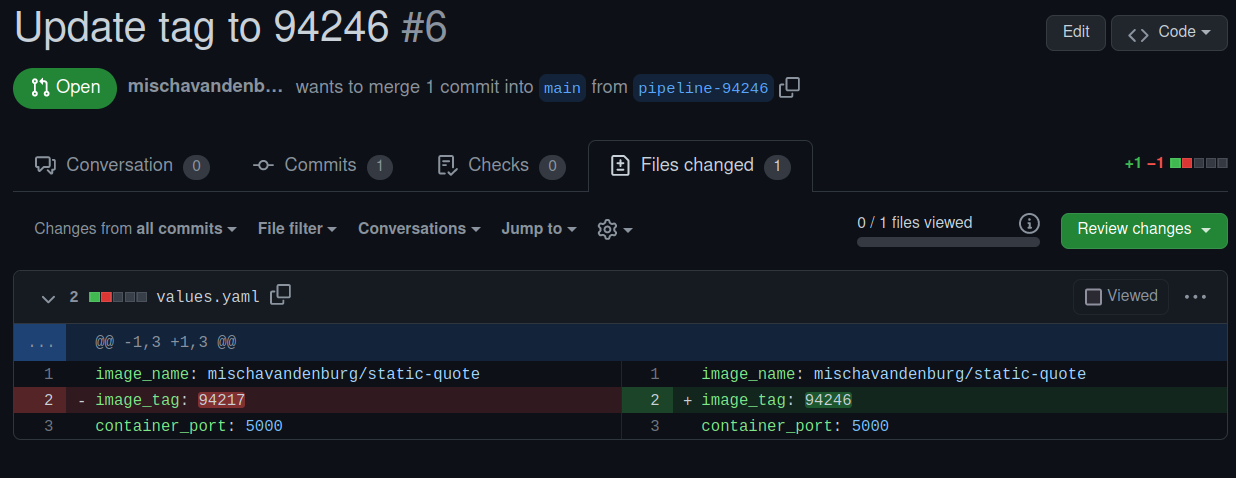Copy the pipeline-94246 branch name icon

(x=789, y=88)
